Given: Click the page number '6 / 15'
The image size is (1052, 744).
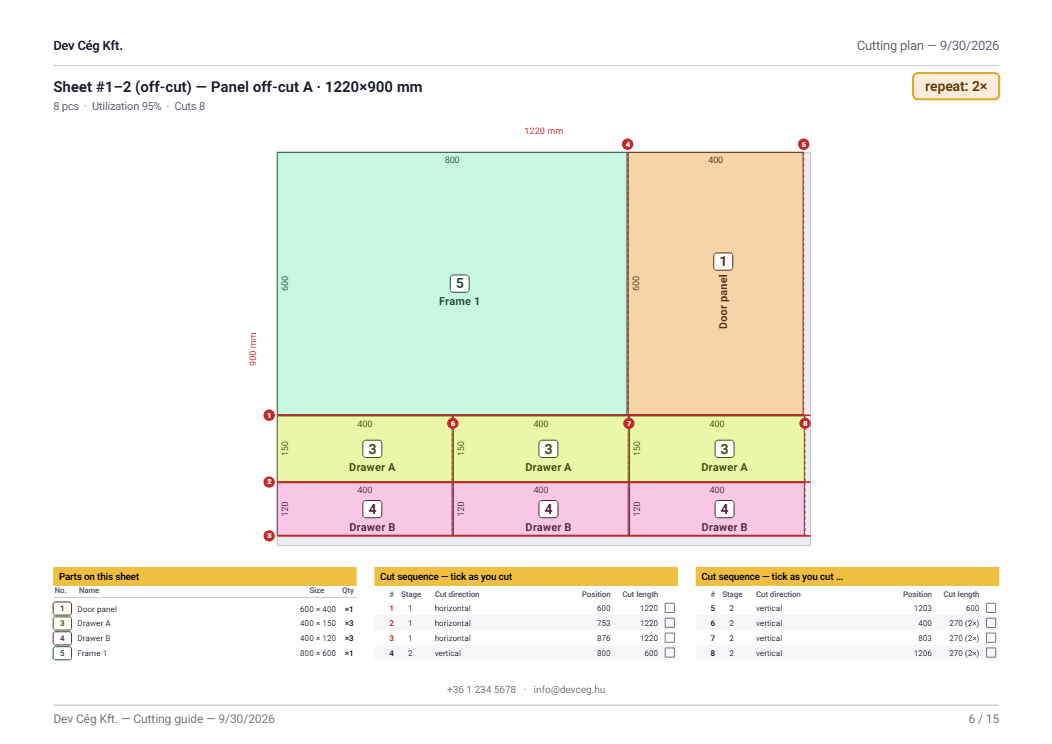Looking at the screenshot, I should click(983, 719).
